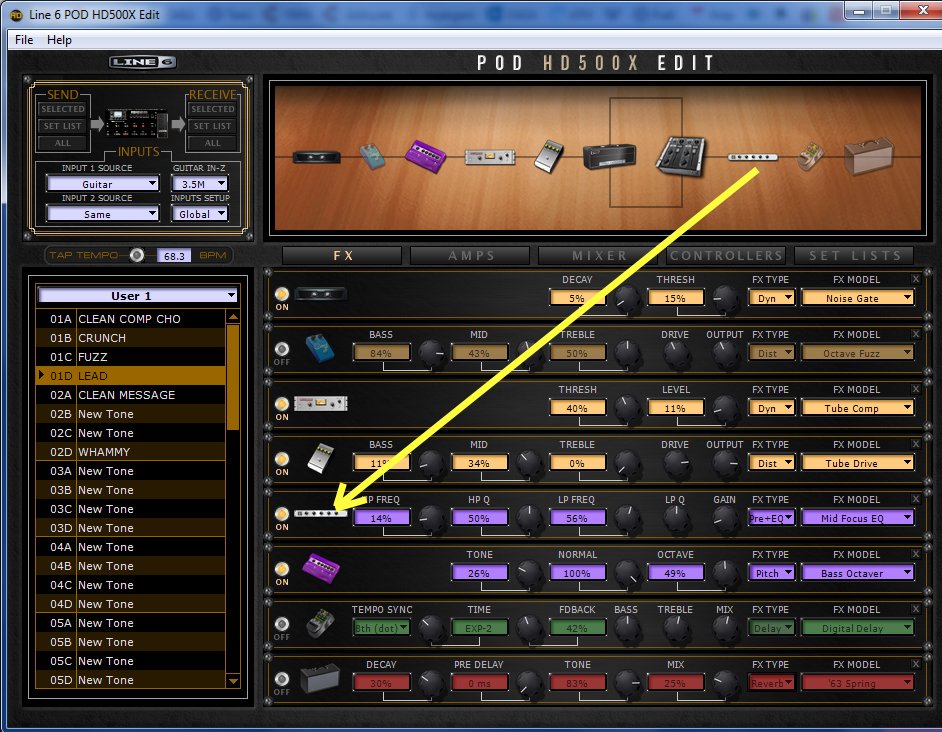This screenshot has height=732, width=942.
Task: Open the User 1 set list dropdown
Action: 138,295
